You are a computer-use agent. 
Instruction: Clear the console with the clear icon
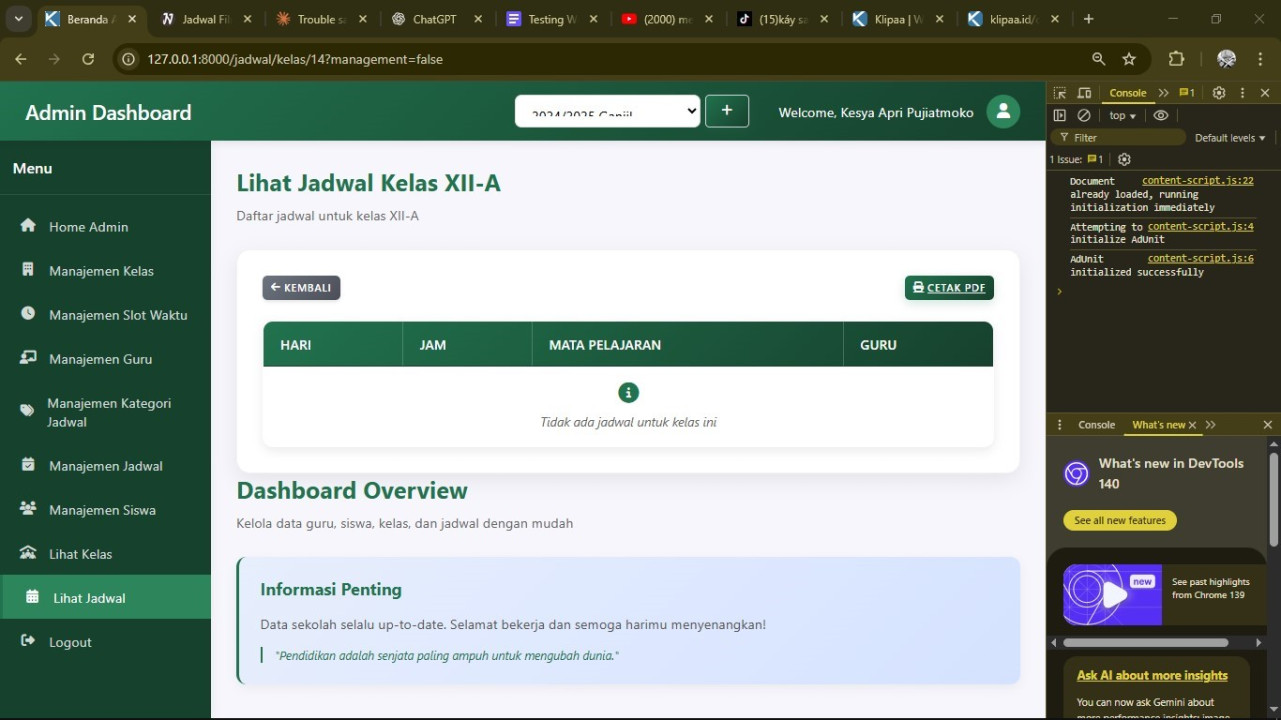point(1083,115)
